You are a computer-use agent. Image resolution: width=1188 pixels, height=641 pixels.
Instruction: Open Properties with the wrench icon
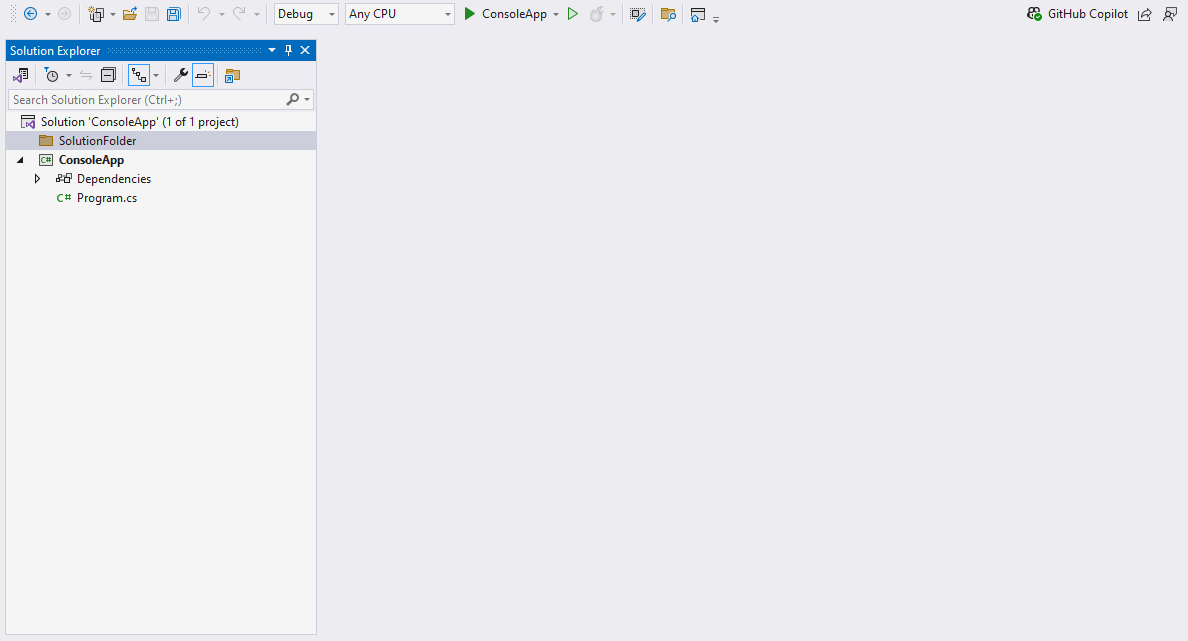pos(181,74)
